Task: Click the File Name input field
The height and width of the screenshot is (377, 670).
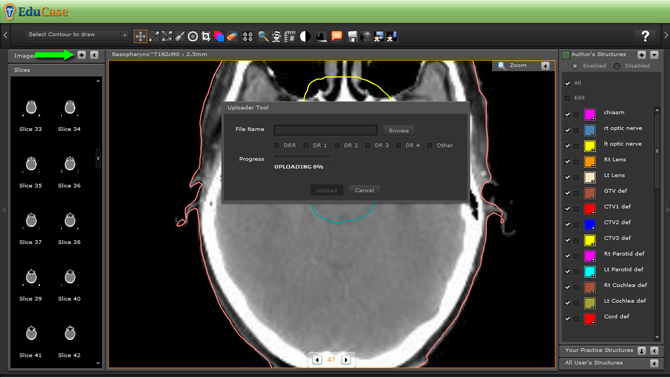Action: pos(326,130)
